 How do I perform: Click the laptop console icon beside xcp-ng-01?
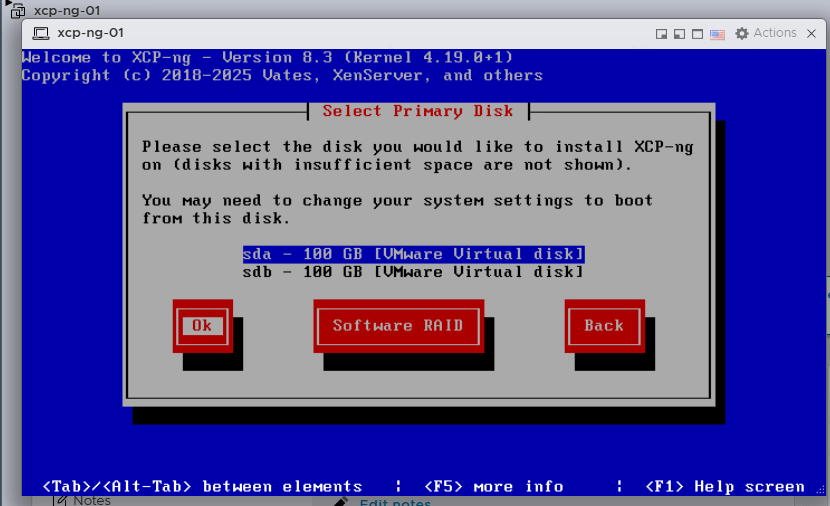click(x=41, y=33)
